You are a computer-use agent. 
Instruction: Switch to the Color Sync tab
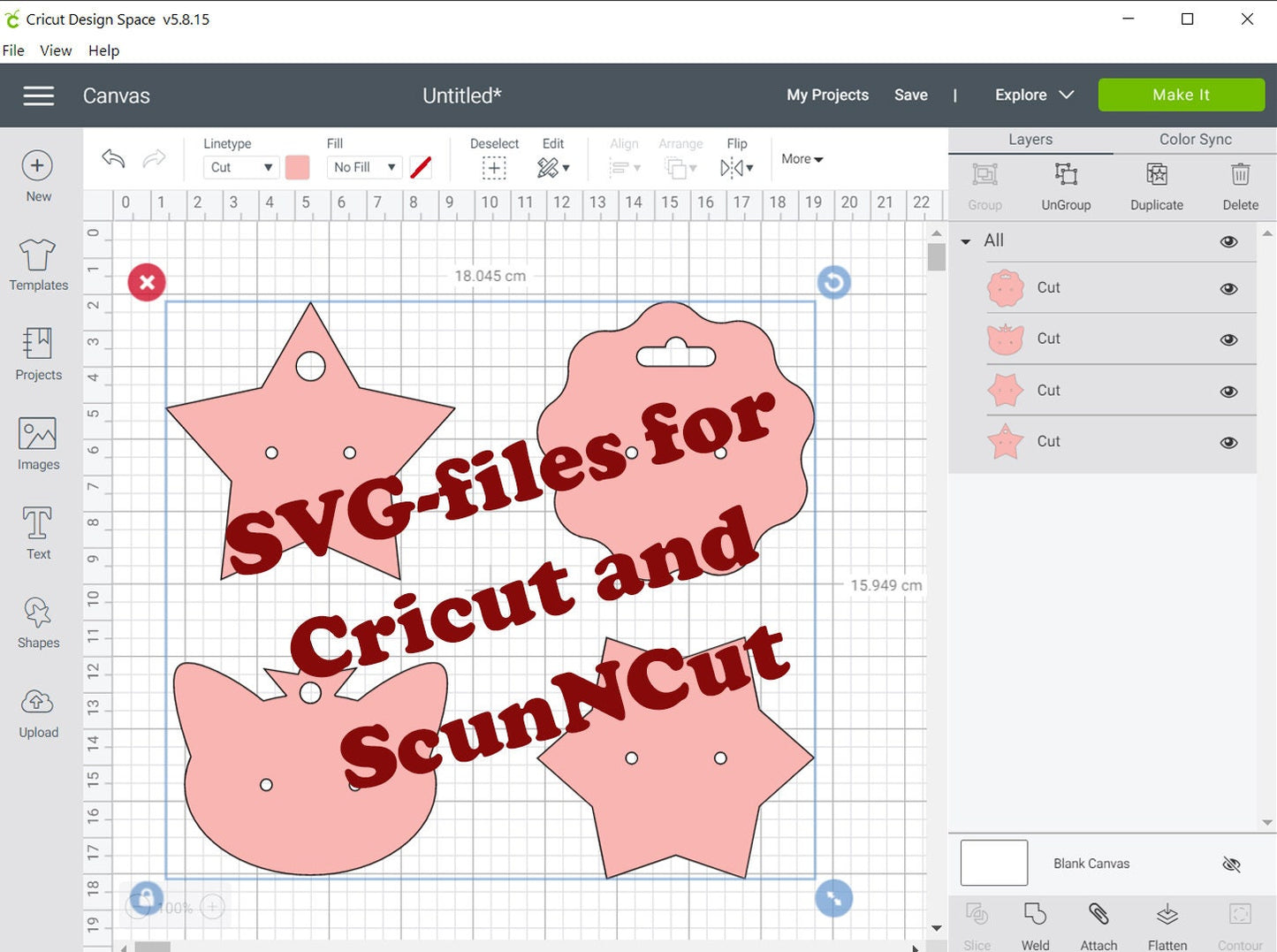(x=1195, y=140)
